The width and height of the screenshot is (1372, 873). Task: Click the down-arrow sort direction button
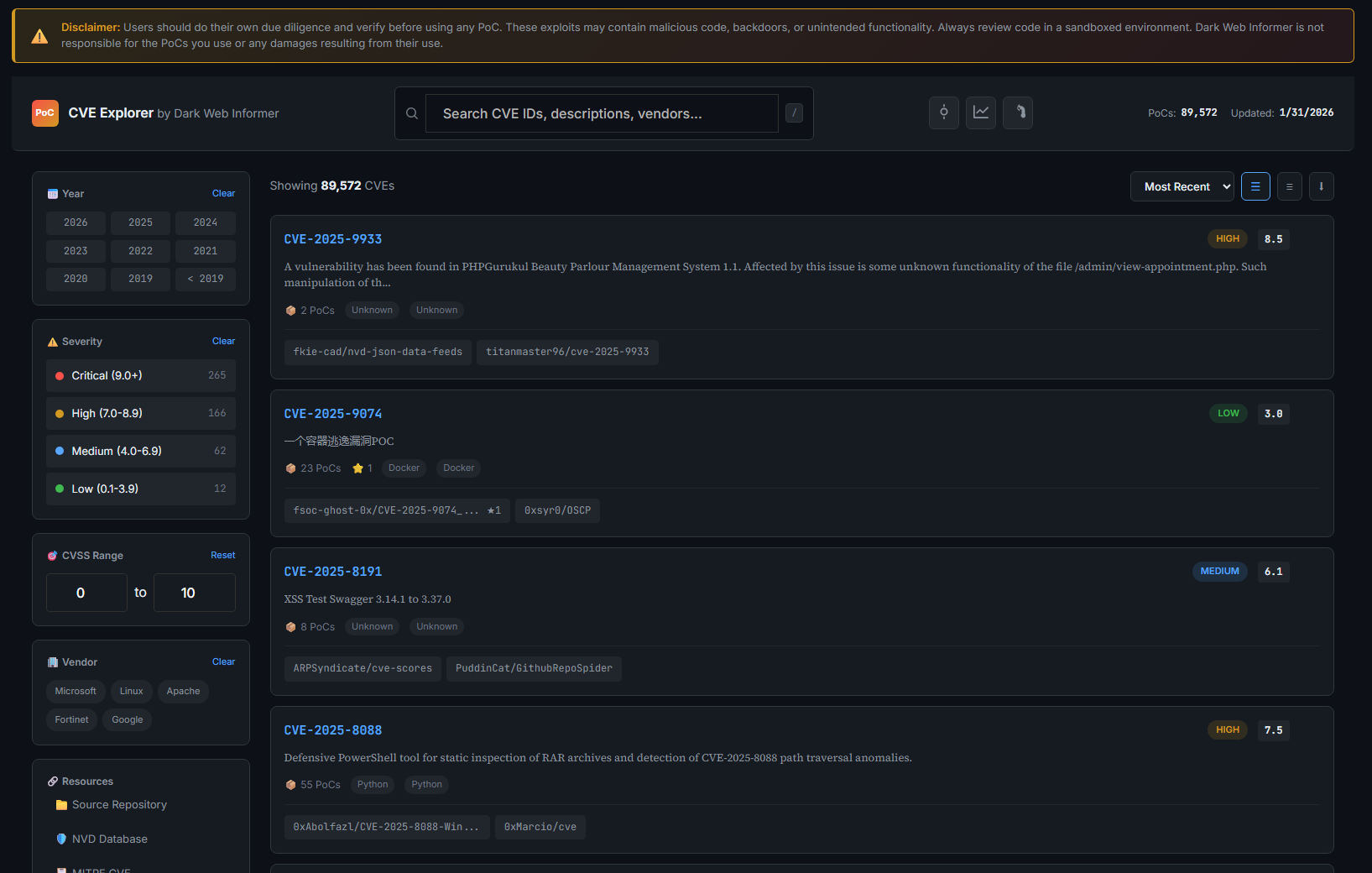(1321, 186)
